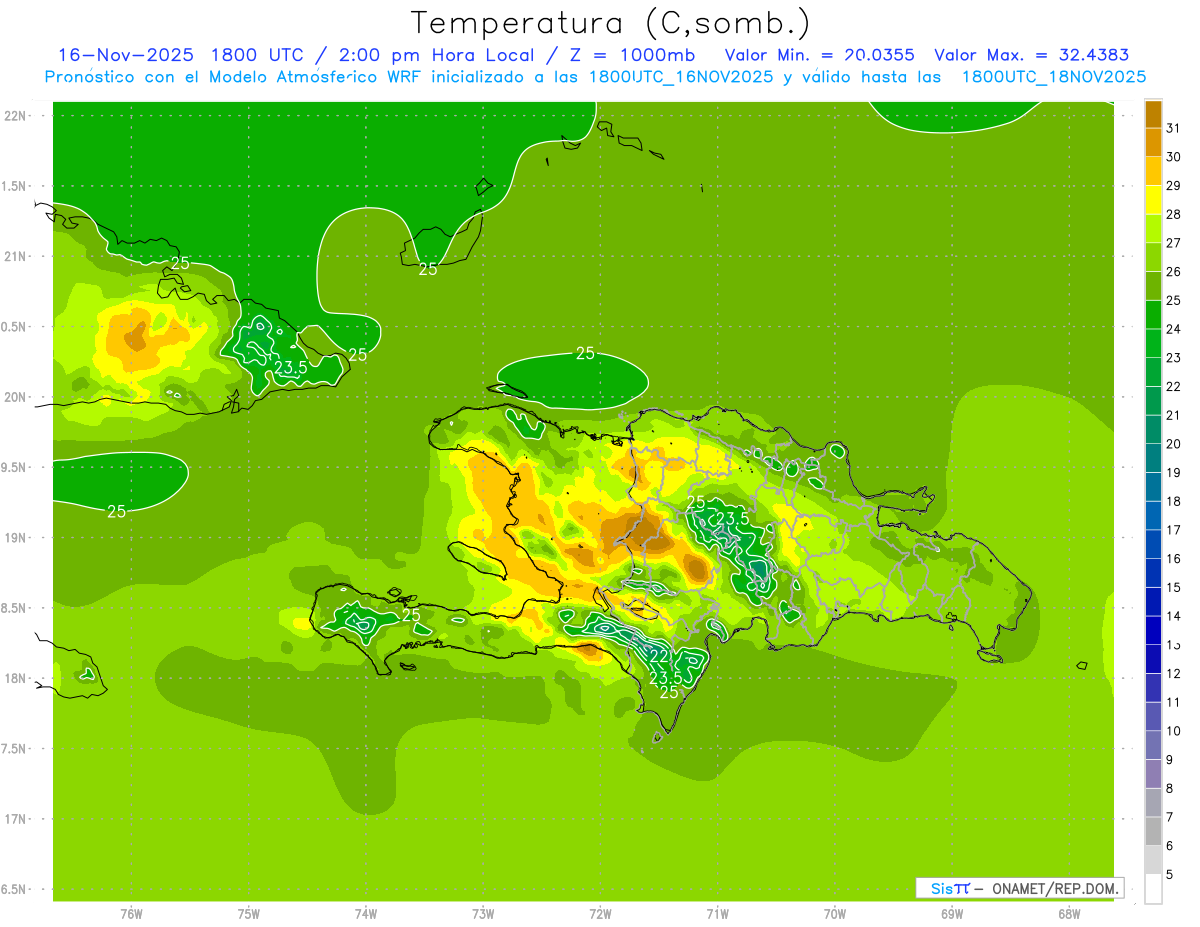Select the '16-Nov-2025' date text
Image resolution: width=1200 pixels, height=927 pixels.
(125, 55)
